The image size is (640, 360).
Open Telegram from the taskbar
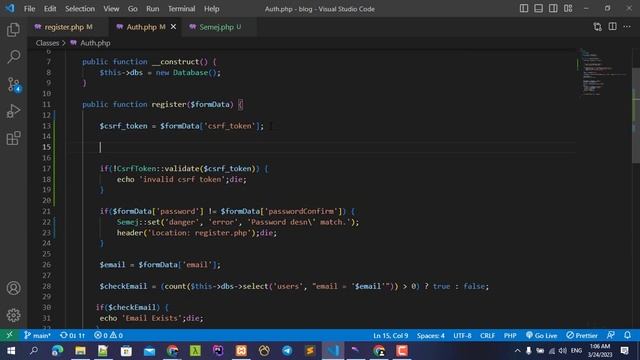[287, 351]
